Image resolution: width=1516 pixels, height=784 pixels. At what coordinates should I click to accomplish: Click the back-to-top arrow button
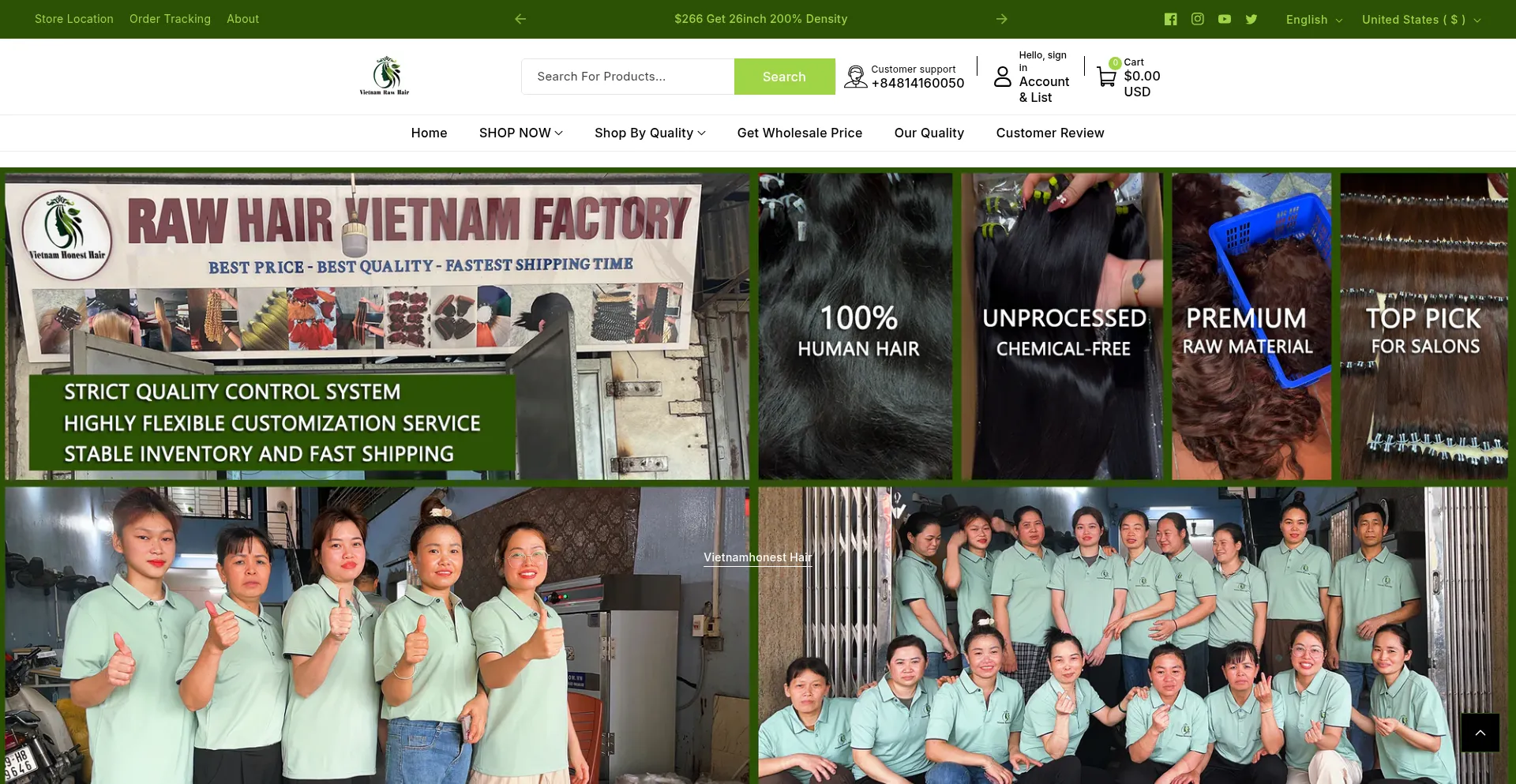pyautogui.click(x=1480, y=733)
